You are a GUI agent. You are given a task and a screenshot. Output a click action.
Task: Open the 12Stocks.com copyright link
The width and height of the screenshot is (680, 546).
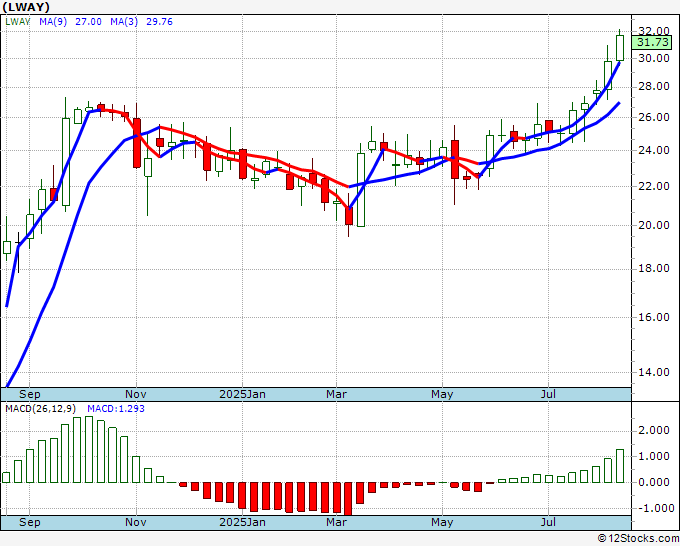pyautogui.click(x=638, y=539)
